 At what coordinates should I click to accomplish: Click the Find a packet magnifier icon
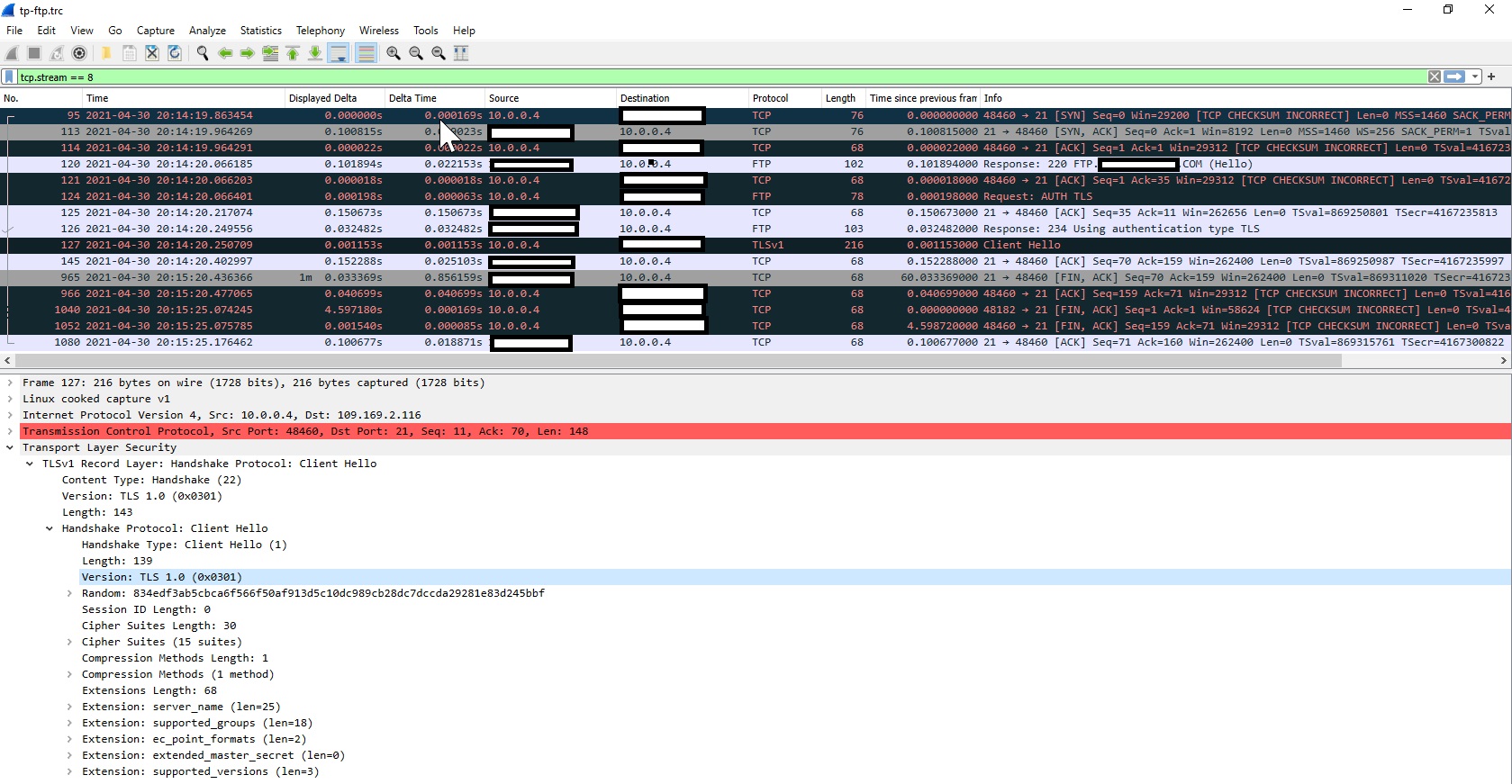(203, 54)
